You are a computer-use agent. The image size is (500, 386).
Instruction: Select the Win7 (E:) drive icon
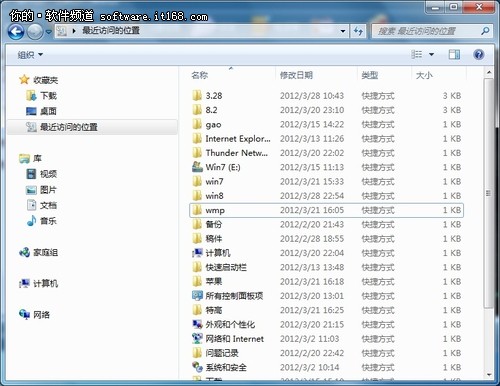[x=197, y=167]
